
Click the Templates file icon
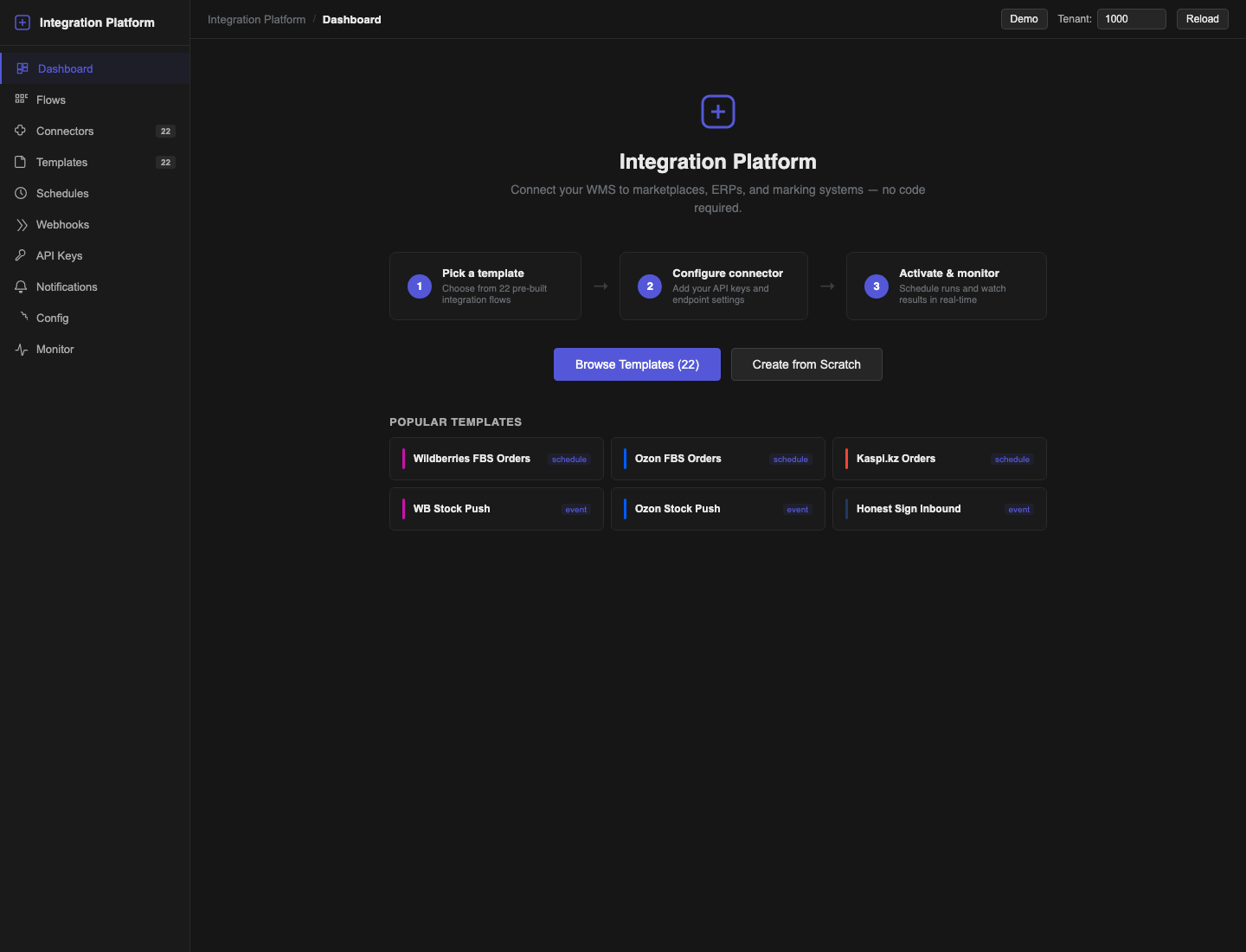point(21,162)
